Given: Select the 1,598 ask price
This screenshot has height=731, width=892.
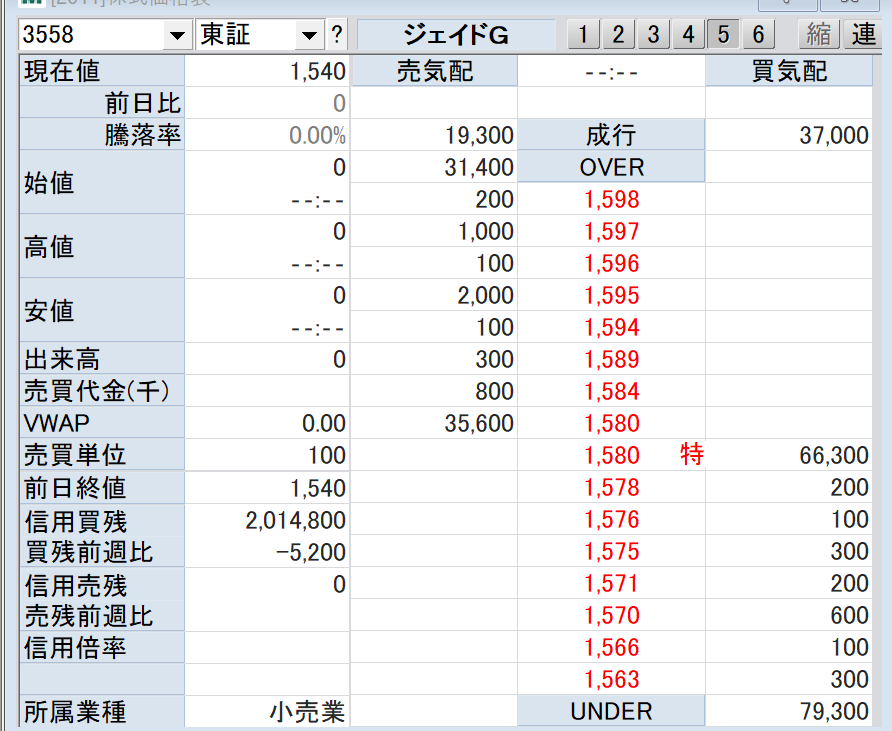Looking at the screenshot, I should 611,200.
